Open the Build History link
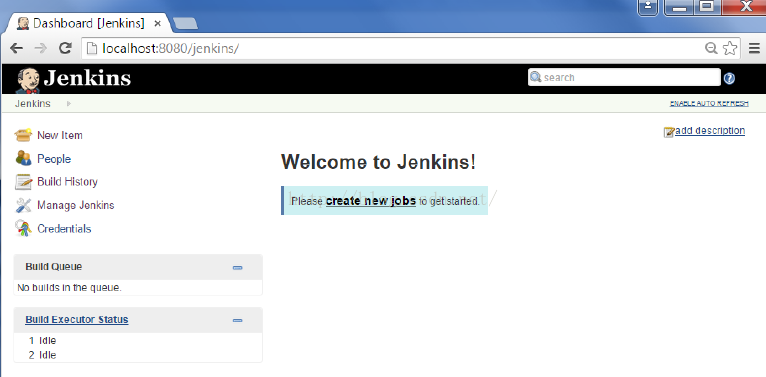This screenshot has height=377, width=766. point(67,182)
